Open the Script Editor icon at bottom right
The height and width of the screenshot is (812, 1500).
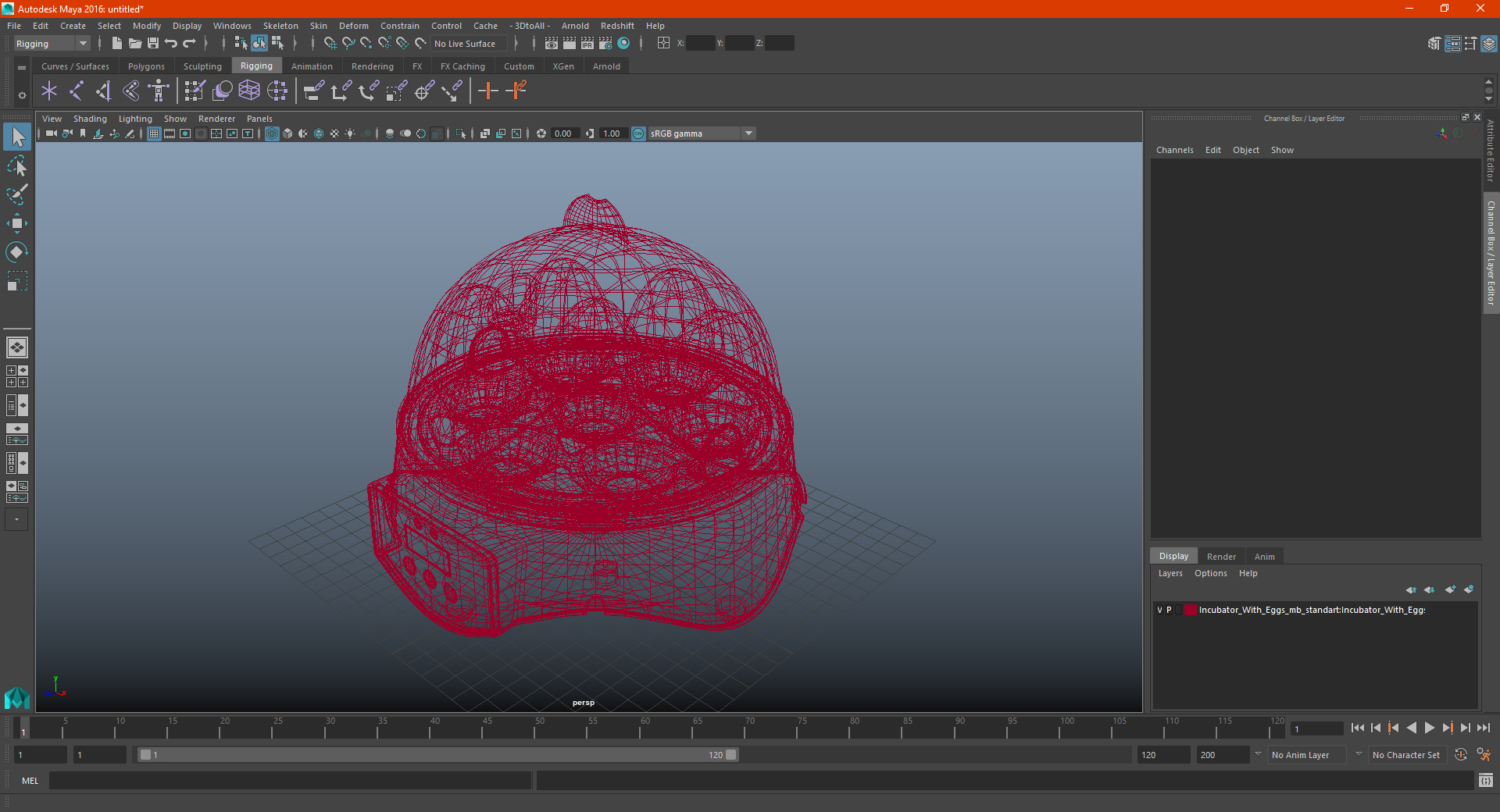click(1486, 781)
